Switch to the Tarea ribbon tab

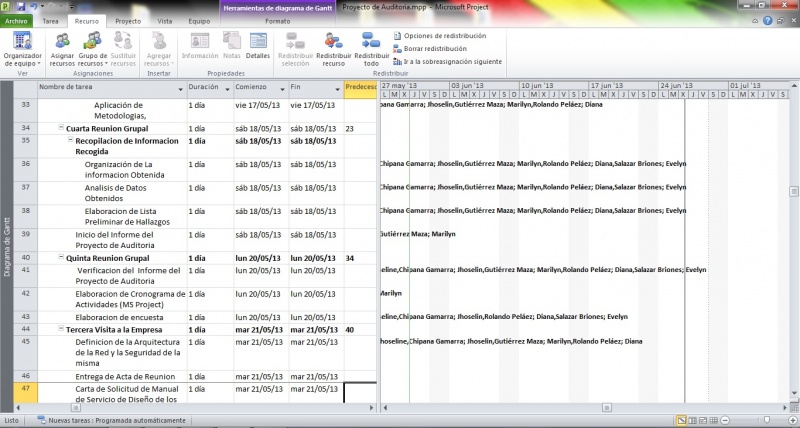pos(50,20)
